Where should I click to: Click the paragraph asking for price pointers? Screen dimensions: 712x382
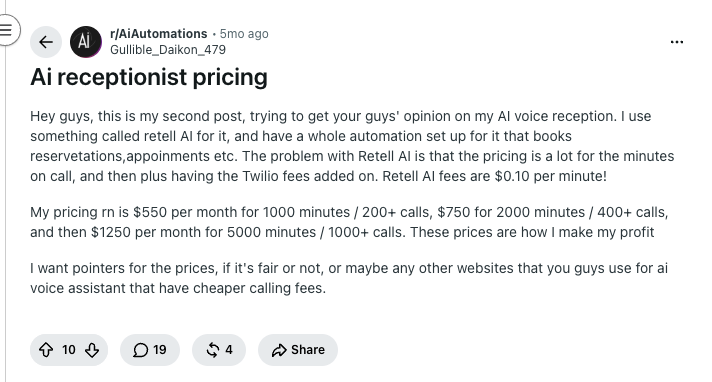(349, 278)
